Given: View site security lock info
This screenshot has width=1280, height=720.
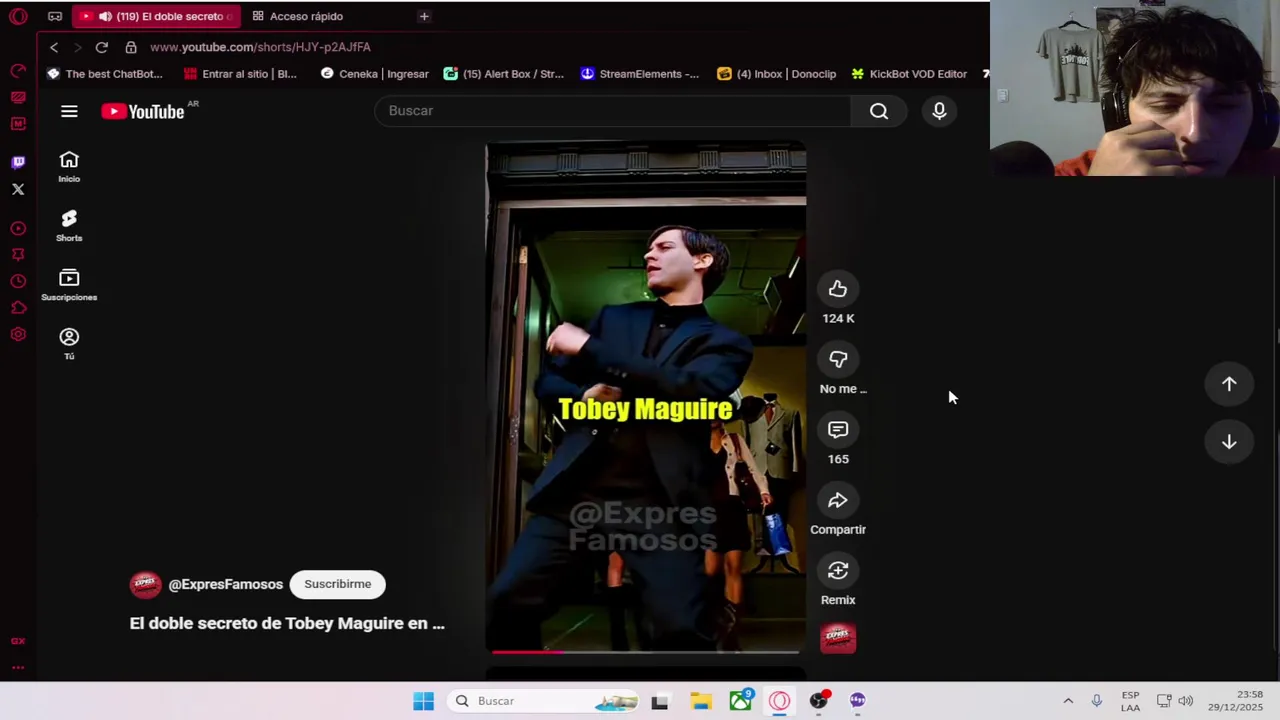Looking at the screenshot, I should point(131,47).
